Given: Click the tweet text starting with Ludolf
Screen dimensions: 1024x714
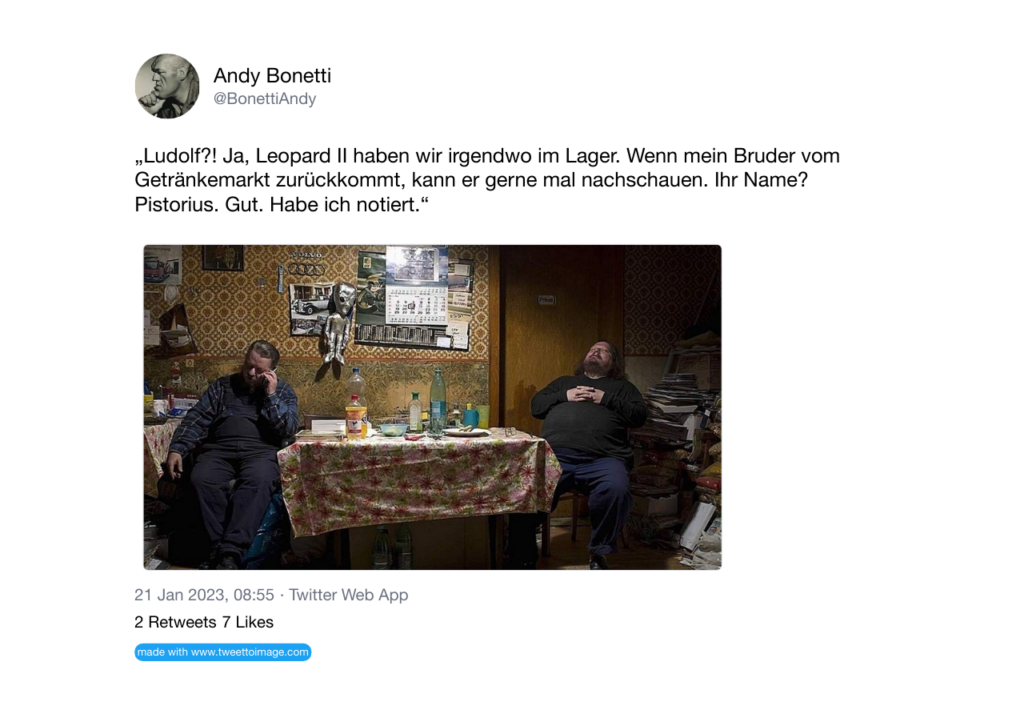Looking at the screenshot, I should (x=487, y=180).
